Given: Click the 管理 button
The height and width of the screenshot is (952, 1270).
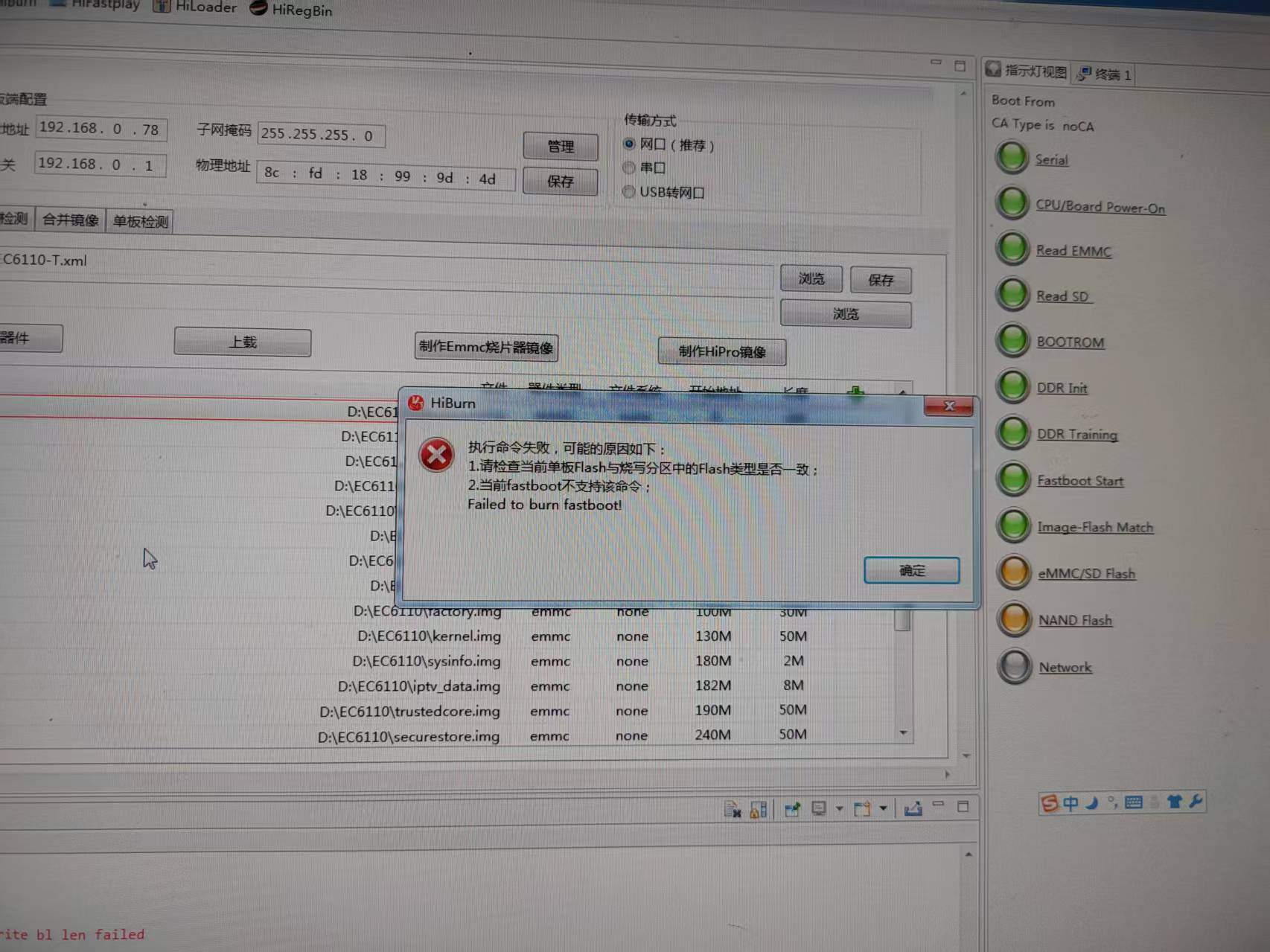Looking at the screenshot, I should [561, 147].
